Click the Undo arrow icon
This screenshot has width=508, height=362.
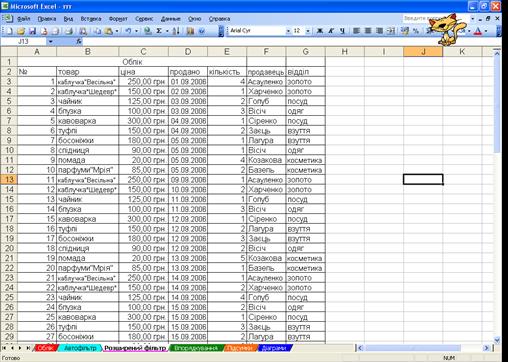(128, 31)
